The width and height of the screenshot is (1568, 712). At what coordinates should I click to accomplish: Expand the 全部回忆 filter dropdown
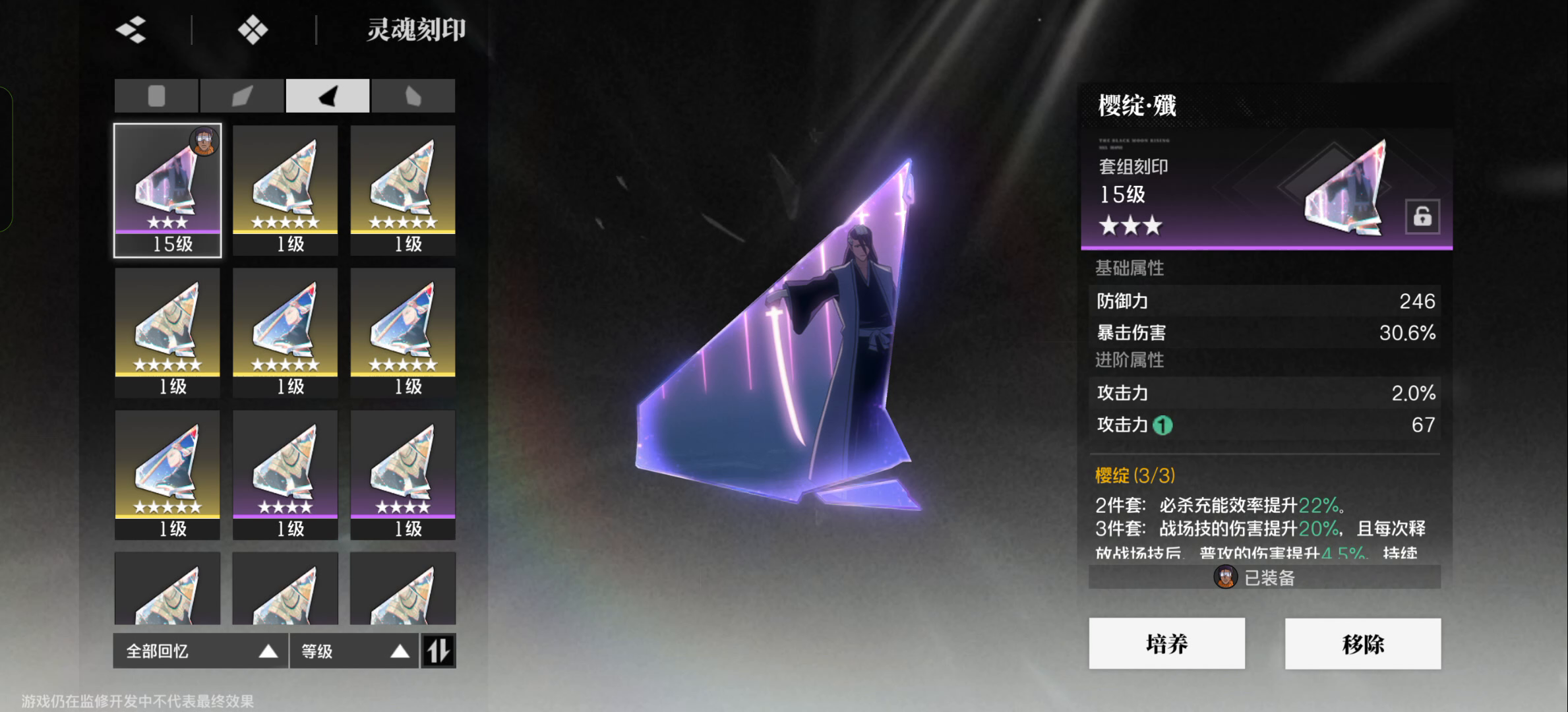(x=200, y=651)
